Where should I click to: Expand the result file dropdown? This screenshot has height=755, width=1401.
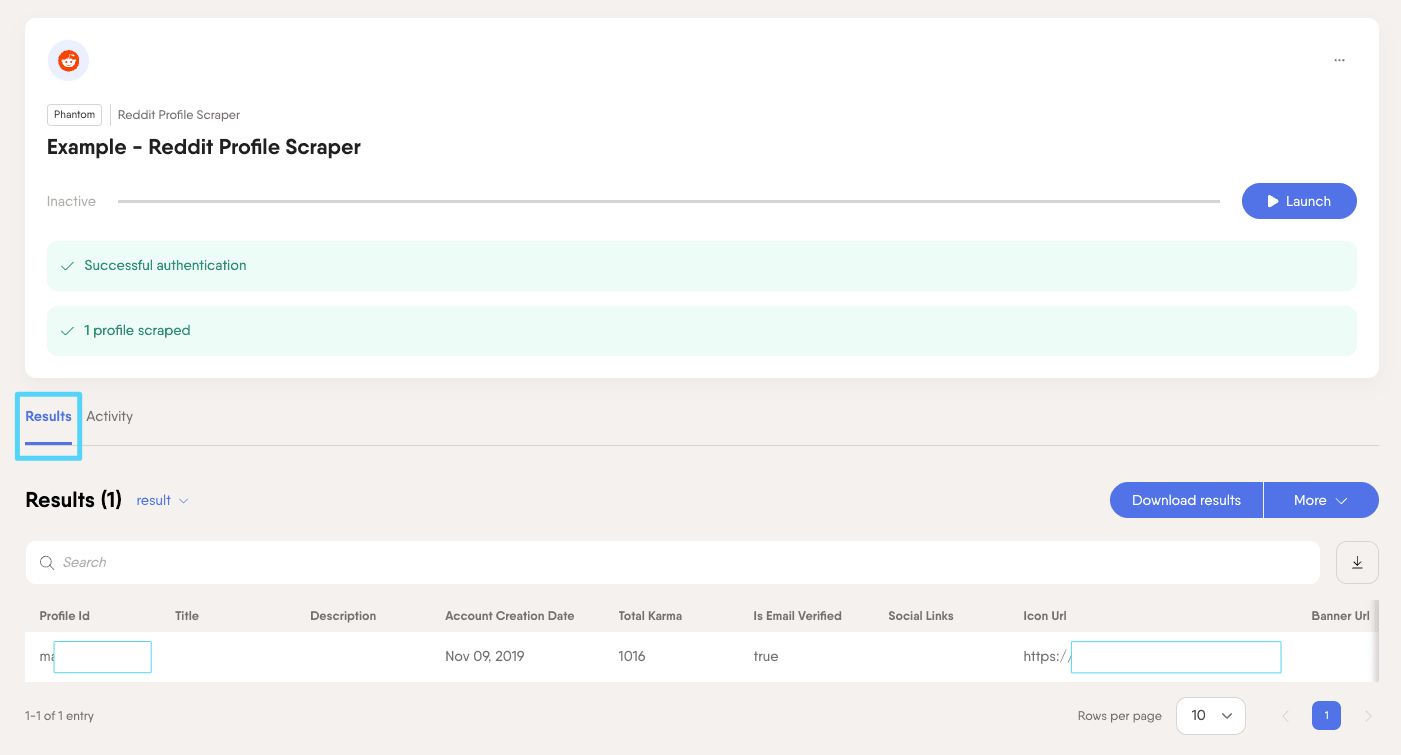click(x=163, y=500)
